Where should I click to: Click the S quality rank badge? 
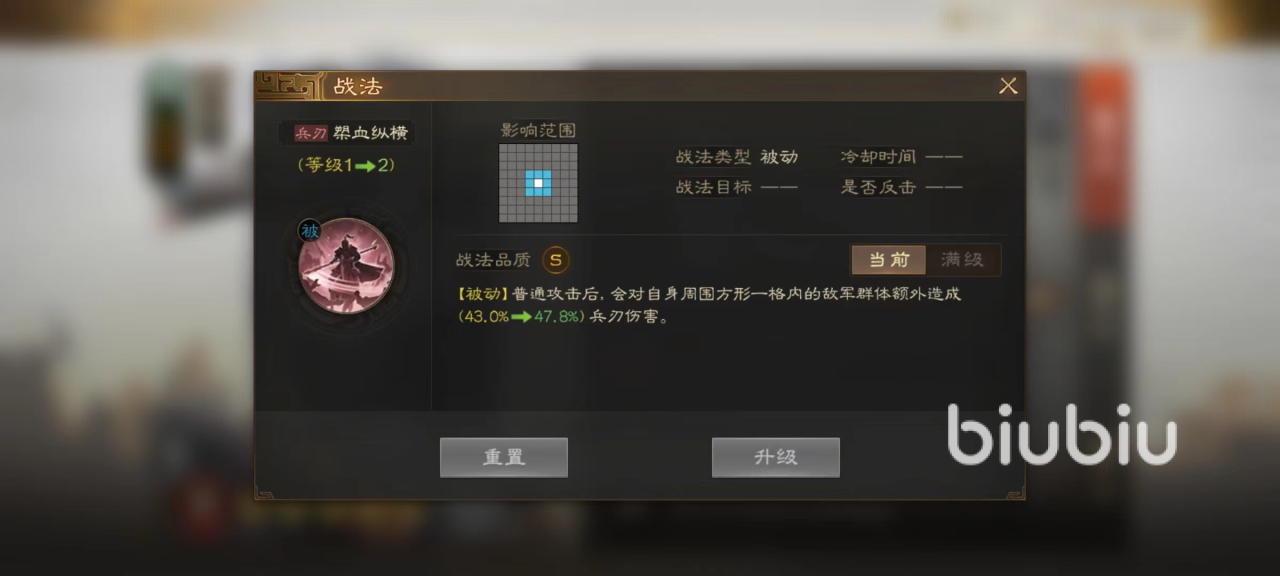[x=556, y=260]
